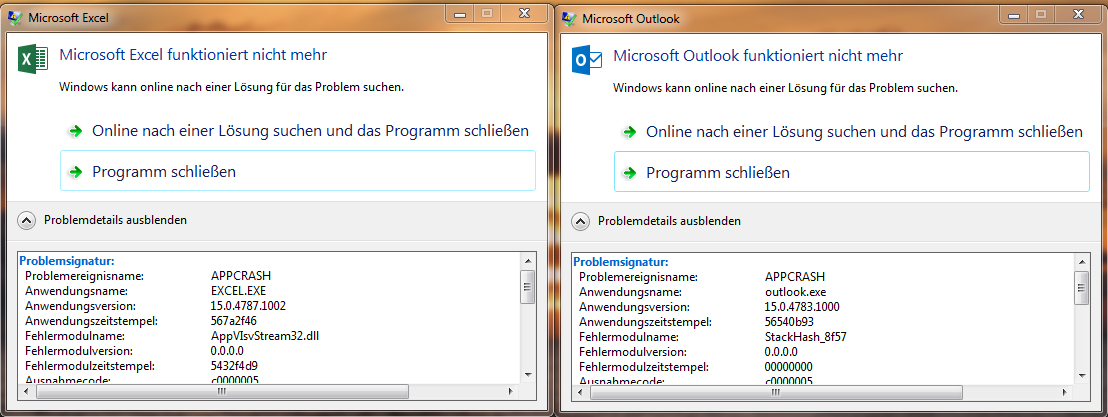
Task: Close the Microsoft Excel crash dialog
Action: coord(524,13)
